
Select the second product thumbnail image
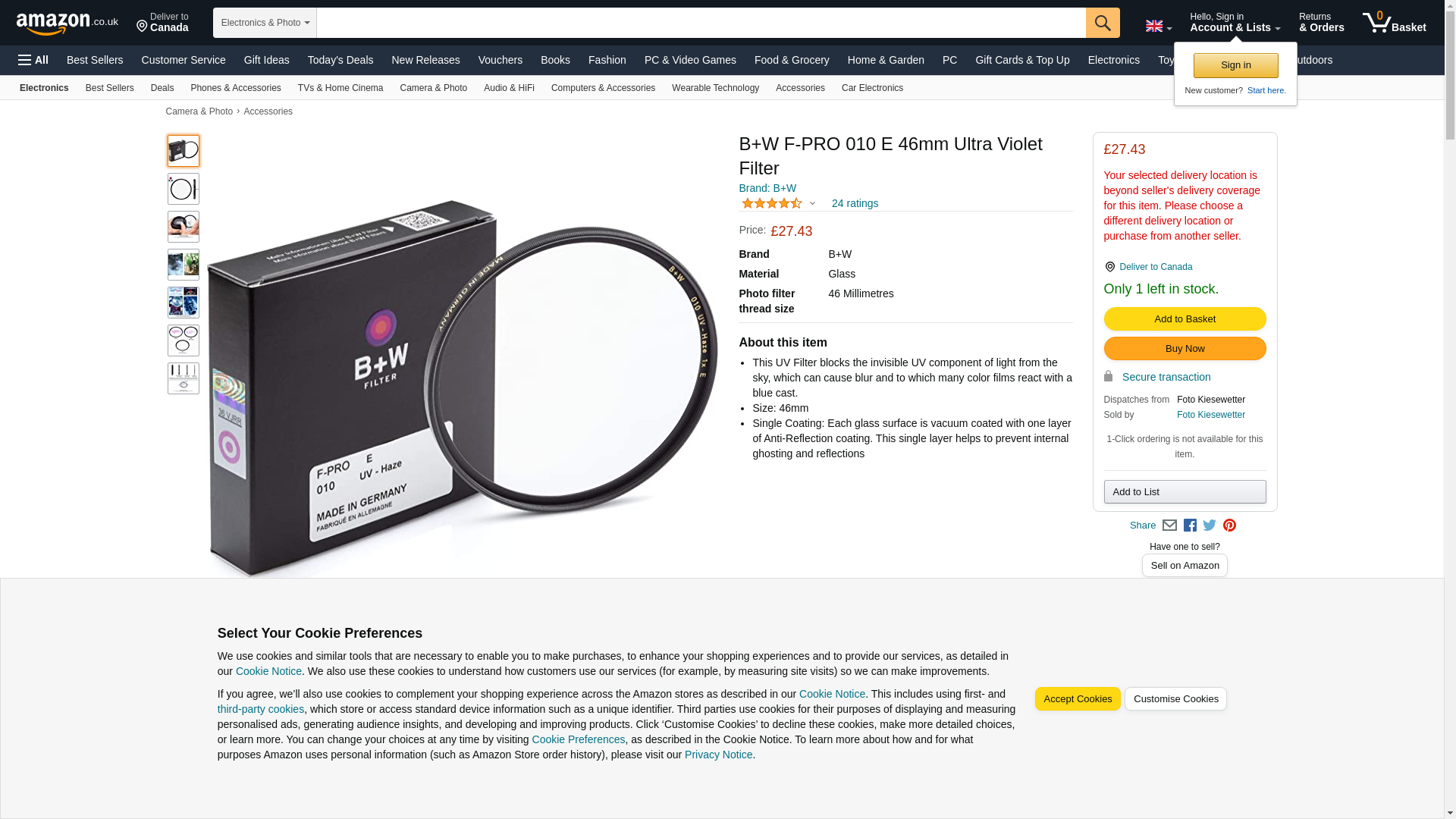click(184, 189)
